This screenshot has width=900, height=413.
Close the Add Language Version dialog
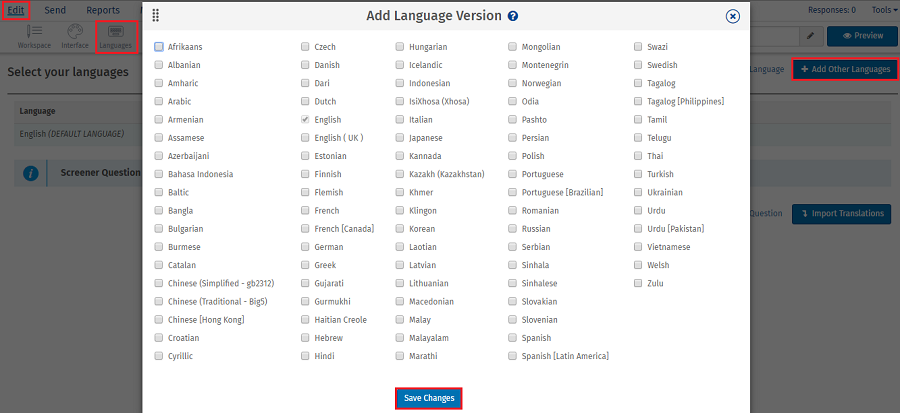point(732,16)
